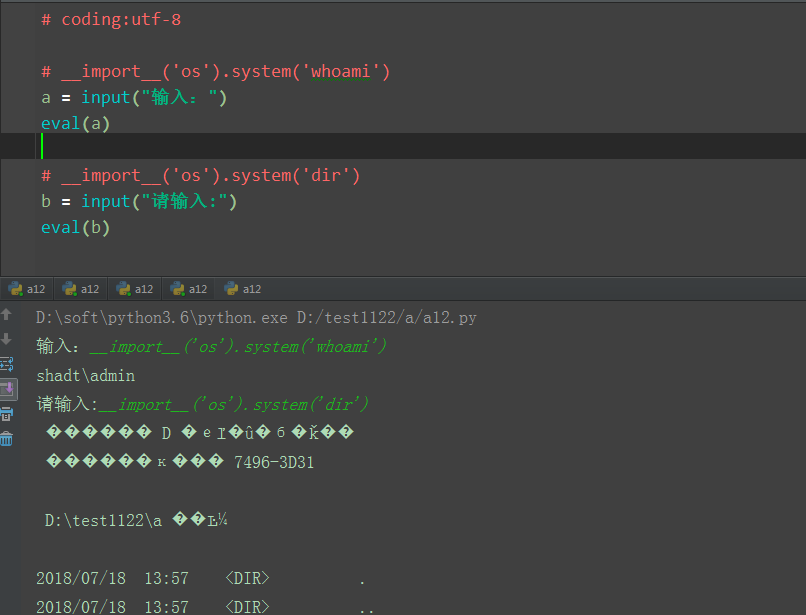This screenshot has width=806, height=615.
Task: Click the Down the stack trace arrow
Action: point(7,338)
